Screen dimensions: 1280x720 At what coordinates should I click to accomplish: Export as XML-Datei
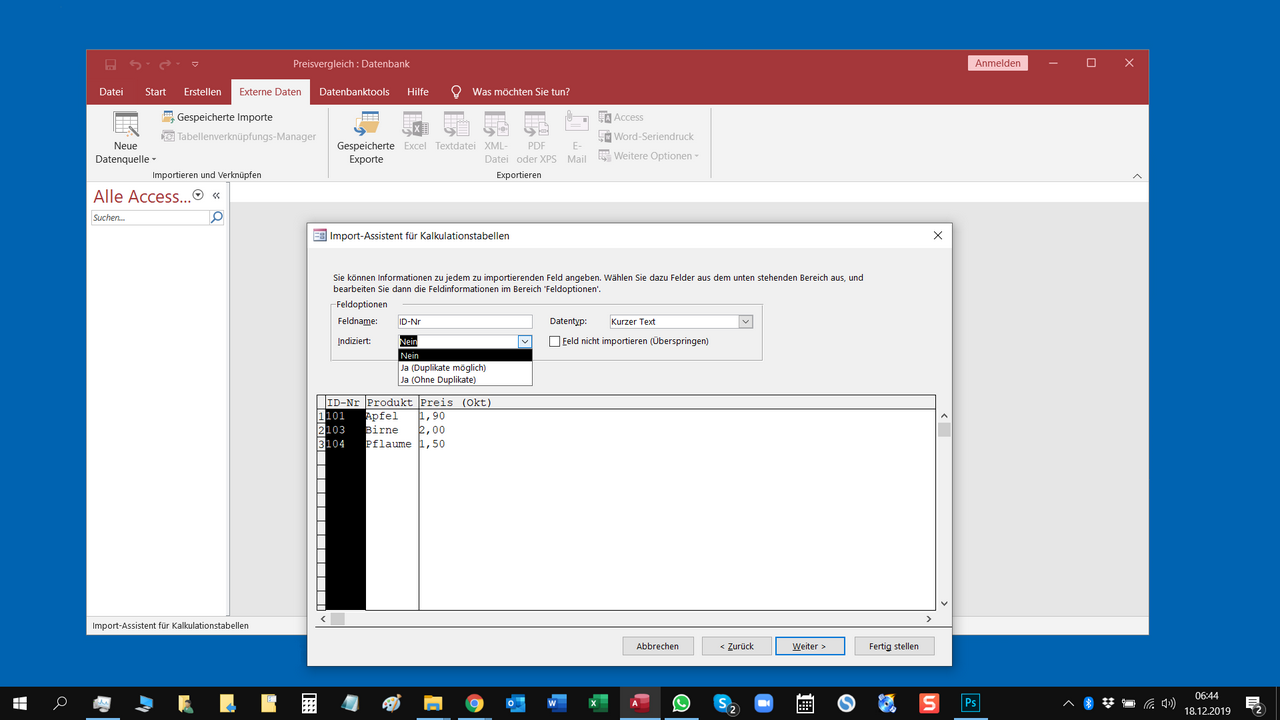coord(497,138)
